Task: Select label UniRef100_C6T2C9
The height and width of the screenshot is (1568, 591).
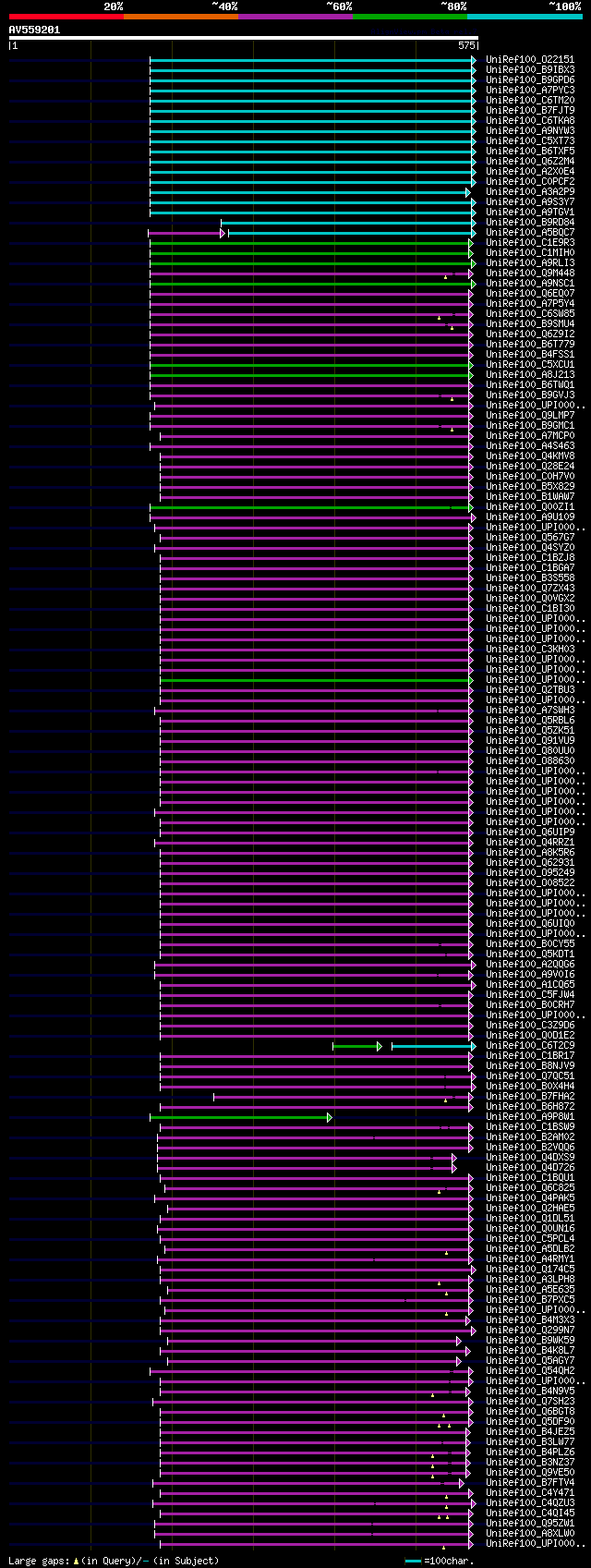Action: click(530, 1045)
